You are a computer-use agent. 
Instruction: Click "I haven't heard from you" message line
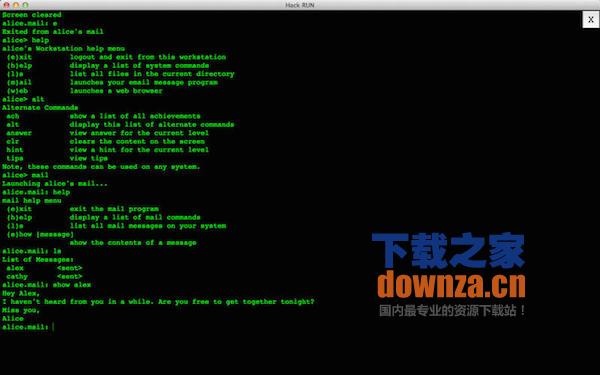pos(158,302)
